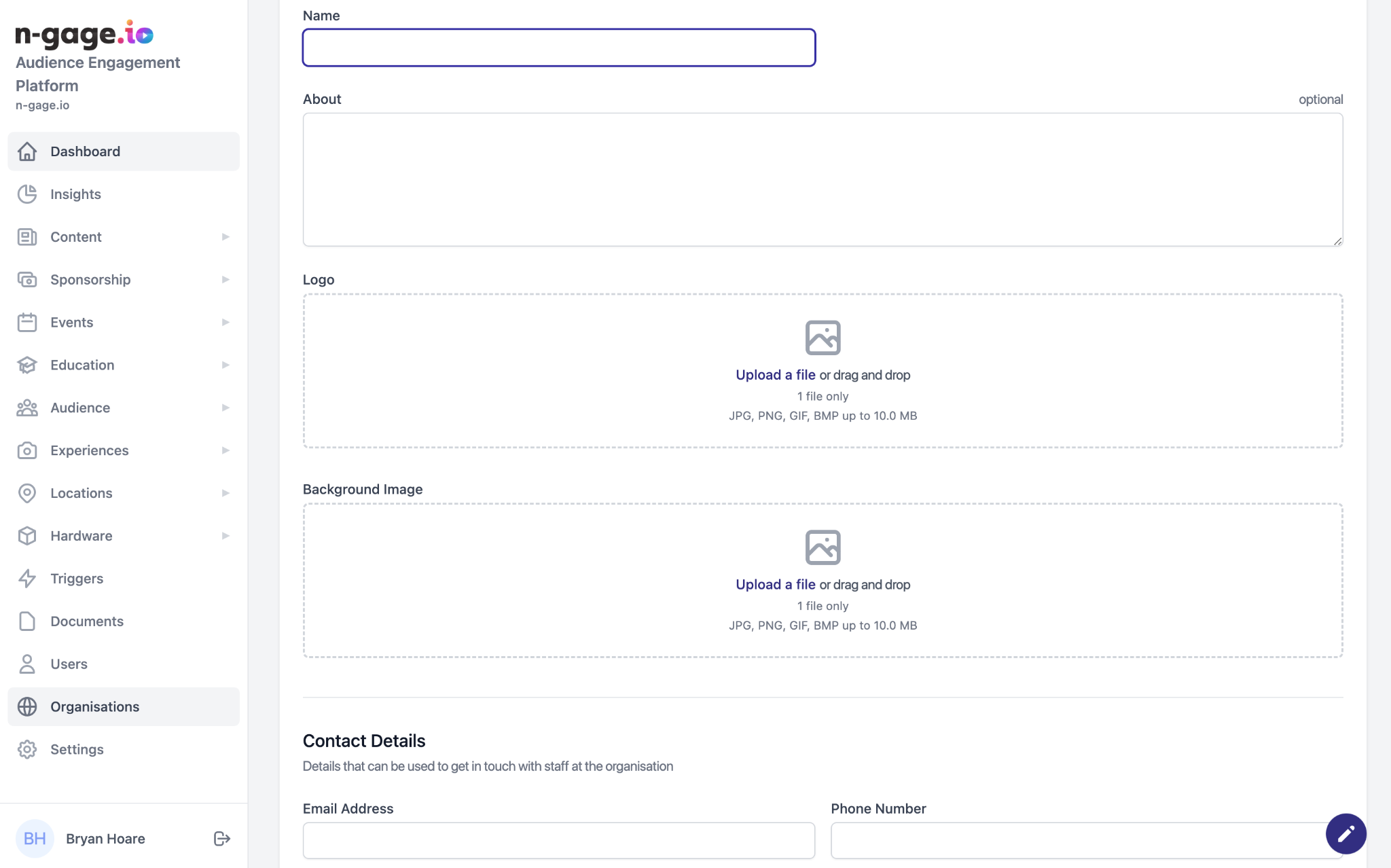Image resolution: width=1391 pixels, height=868 pixels.
Task: Go to the Users section
Action: 69,664
